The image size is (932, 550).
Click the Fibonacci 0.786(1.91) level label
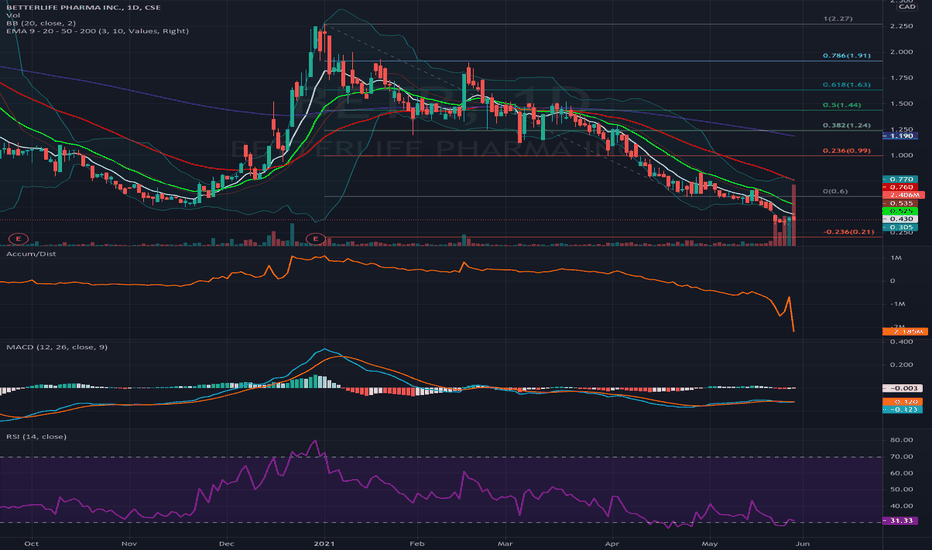pyautogui.click(x=846, y=56)
